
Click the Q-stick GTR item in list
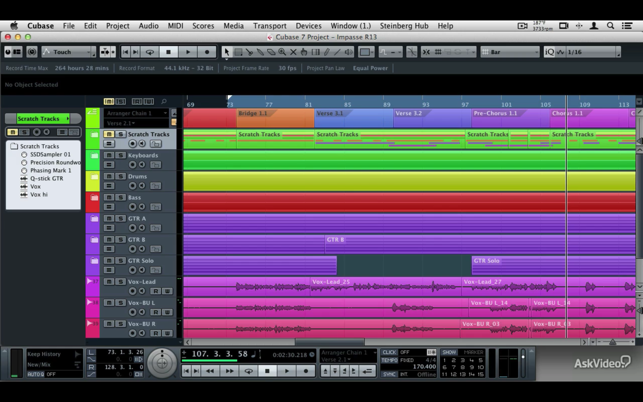(46, 178)
